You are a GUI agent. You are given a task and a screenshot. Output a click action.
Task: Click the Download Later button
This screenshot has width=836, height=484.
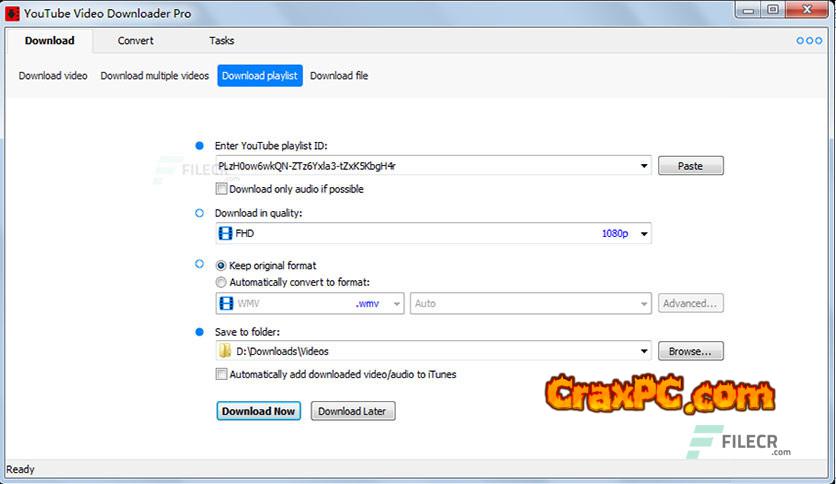point(352,411)
